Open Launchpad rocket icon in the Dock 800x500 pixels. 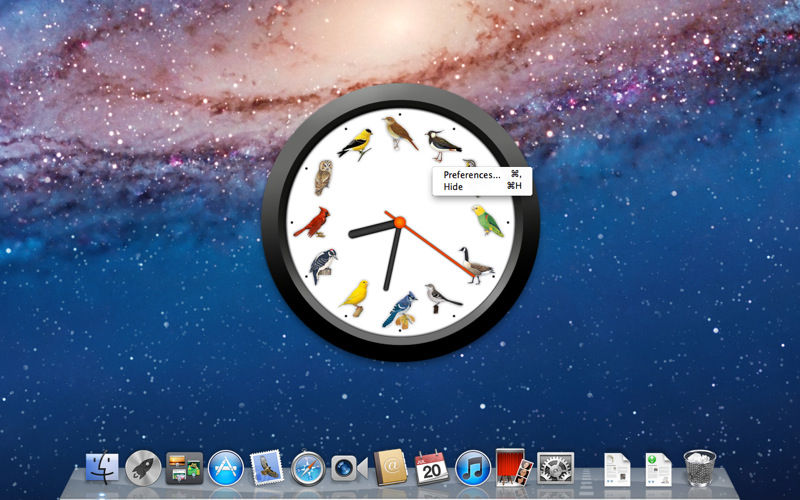click(143, 468)
